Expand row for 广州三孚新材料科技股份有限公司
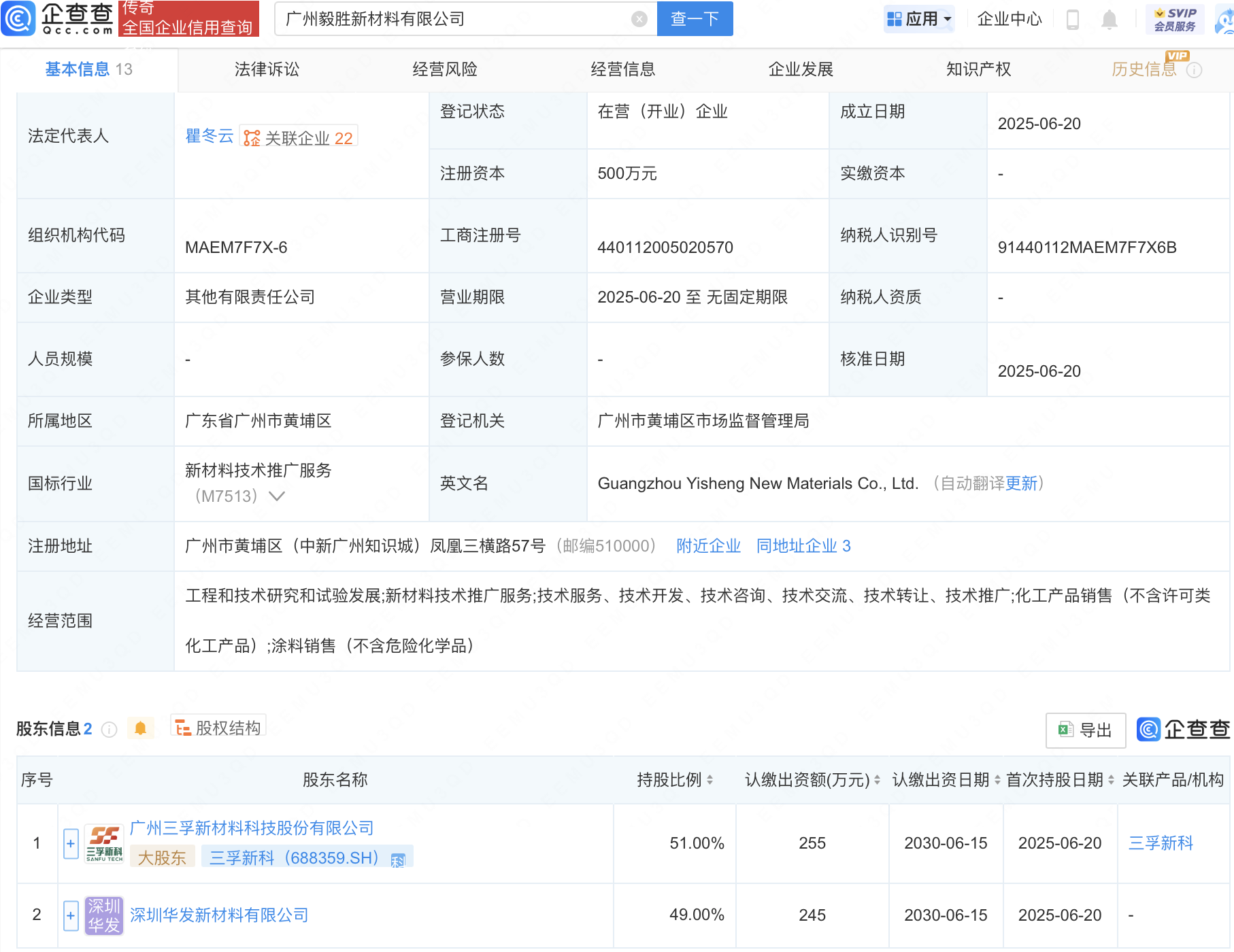Screen dimensions: 1234x952 [71, 844]
